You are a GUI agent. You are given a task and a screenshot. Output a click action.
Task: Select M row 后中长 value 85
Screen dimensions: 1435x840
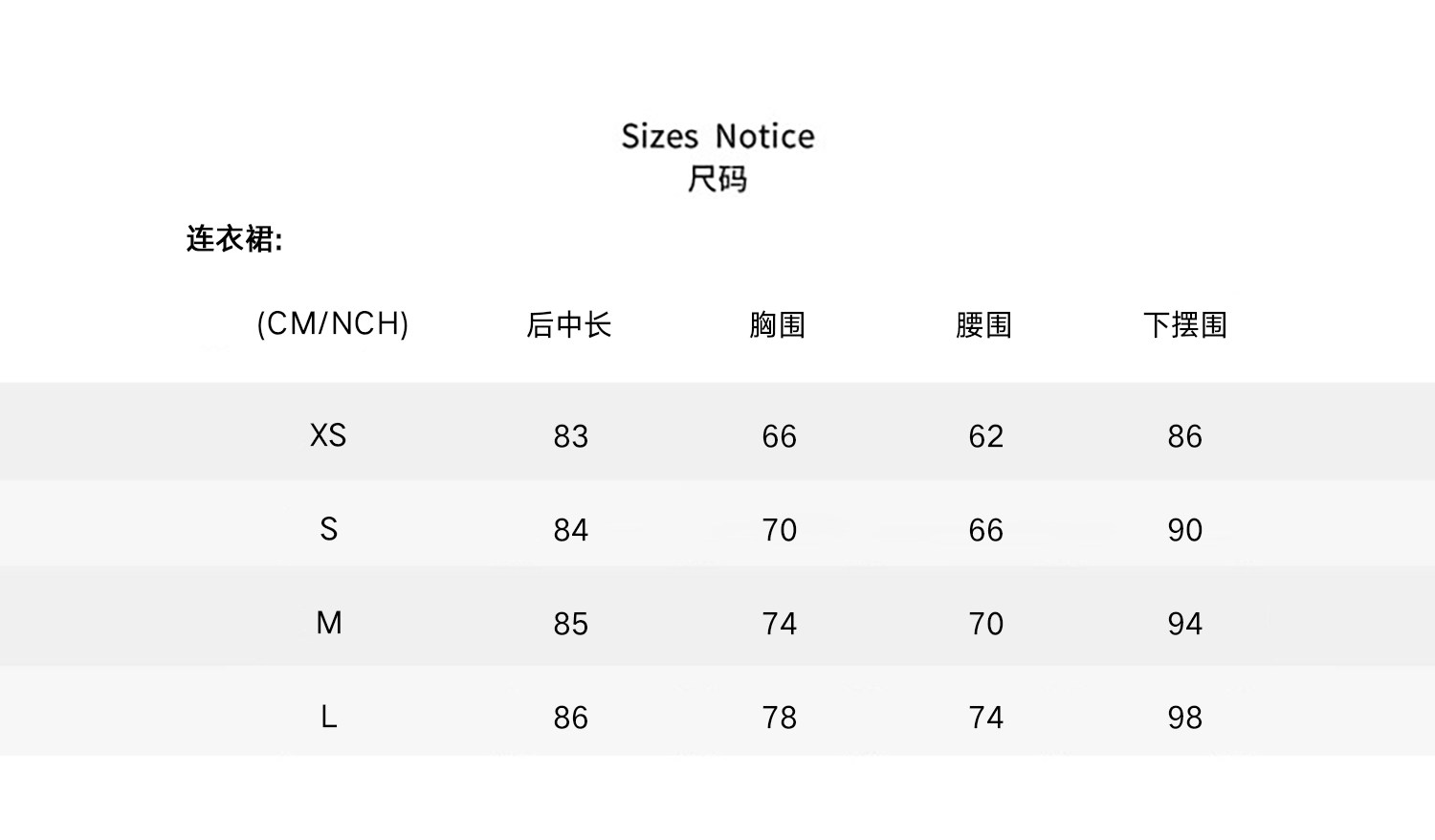pos(570,624)
